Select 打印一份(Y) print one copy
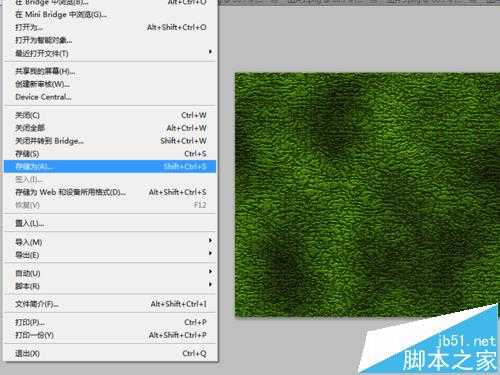Screen dimensions: 500x375 click(x=110, y=335)
